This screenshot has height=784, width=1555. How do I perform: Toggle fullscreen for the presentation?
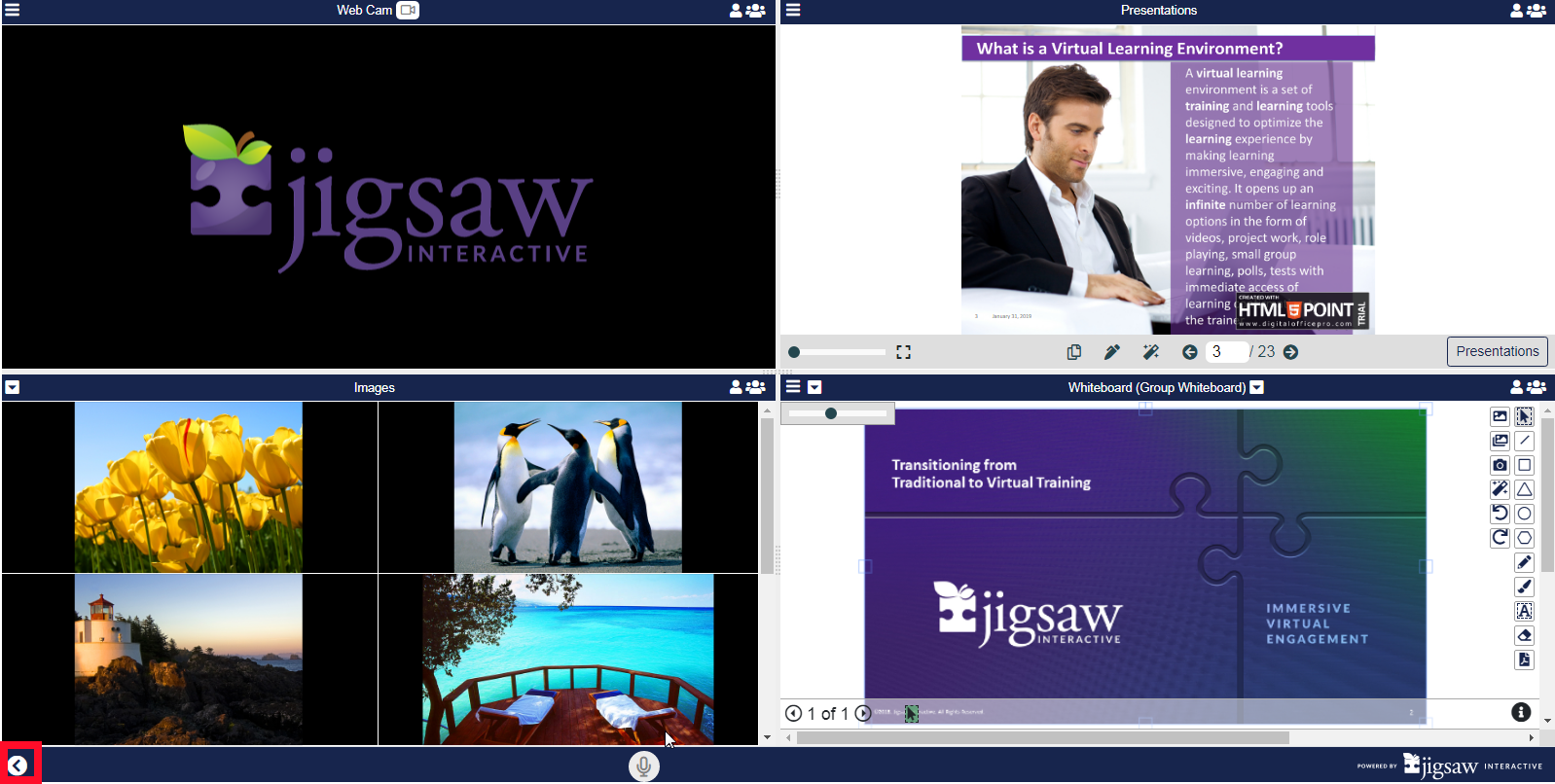tap(903, 352)
